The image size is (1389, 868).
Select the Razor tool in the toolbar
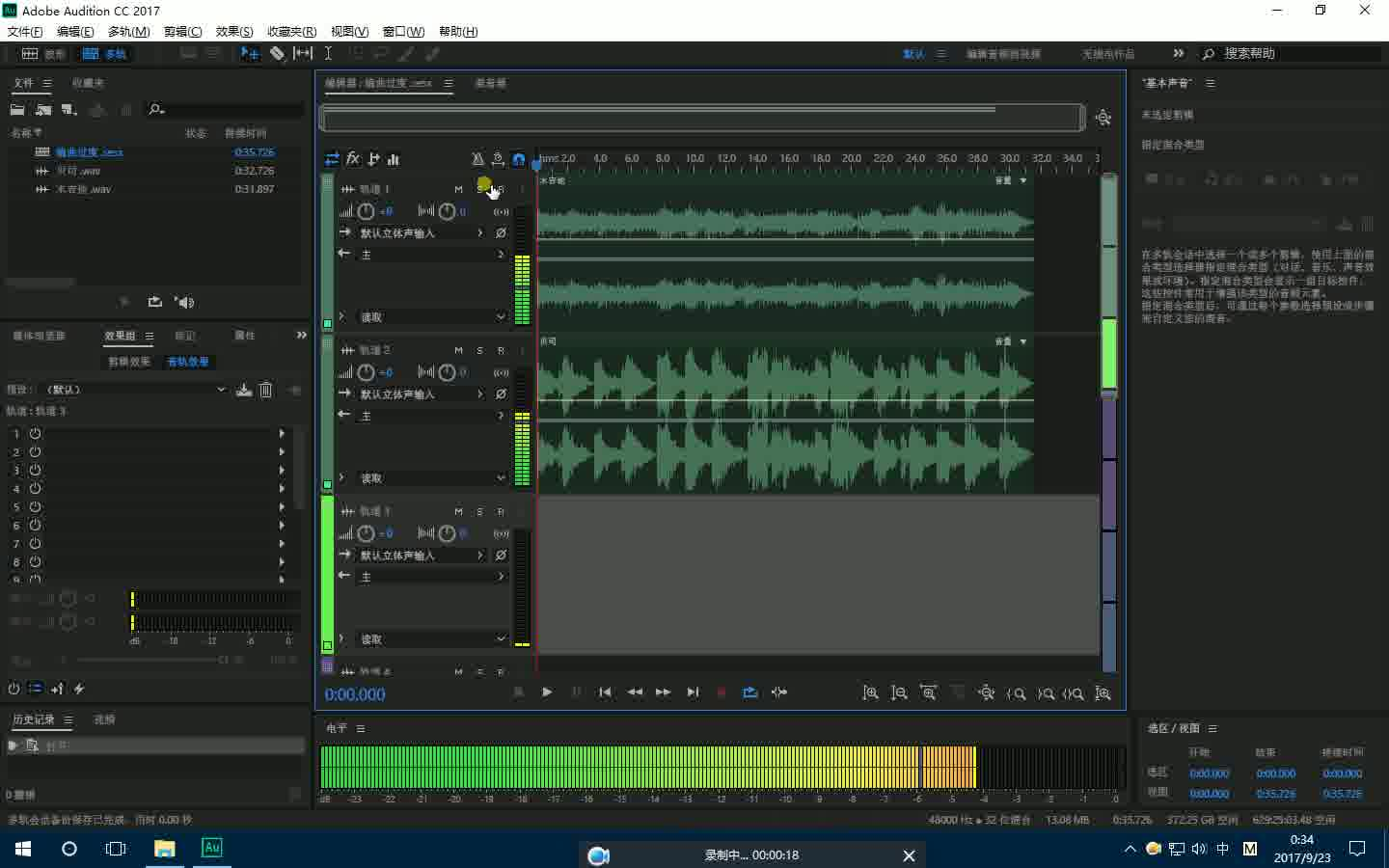(x=277, y=54)
